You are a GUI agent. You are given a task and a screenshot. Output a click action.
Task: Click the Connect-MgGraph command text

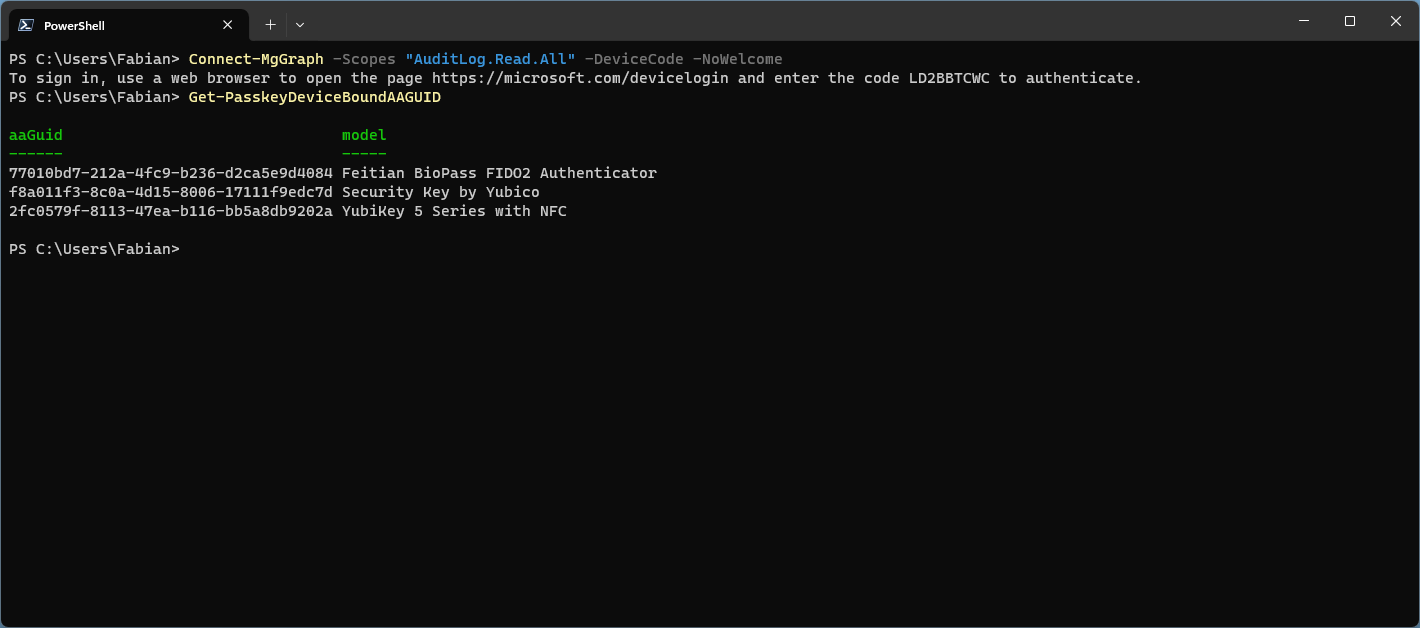point(256,59)
